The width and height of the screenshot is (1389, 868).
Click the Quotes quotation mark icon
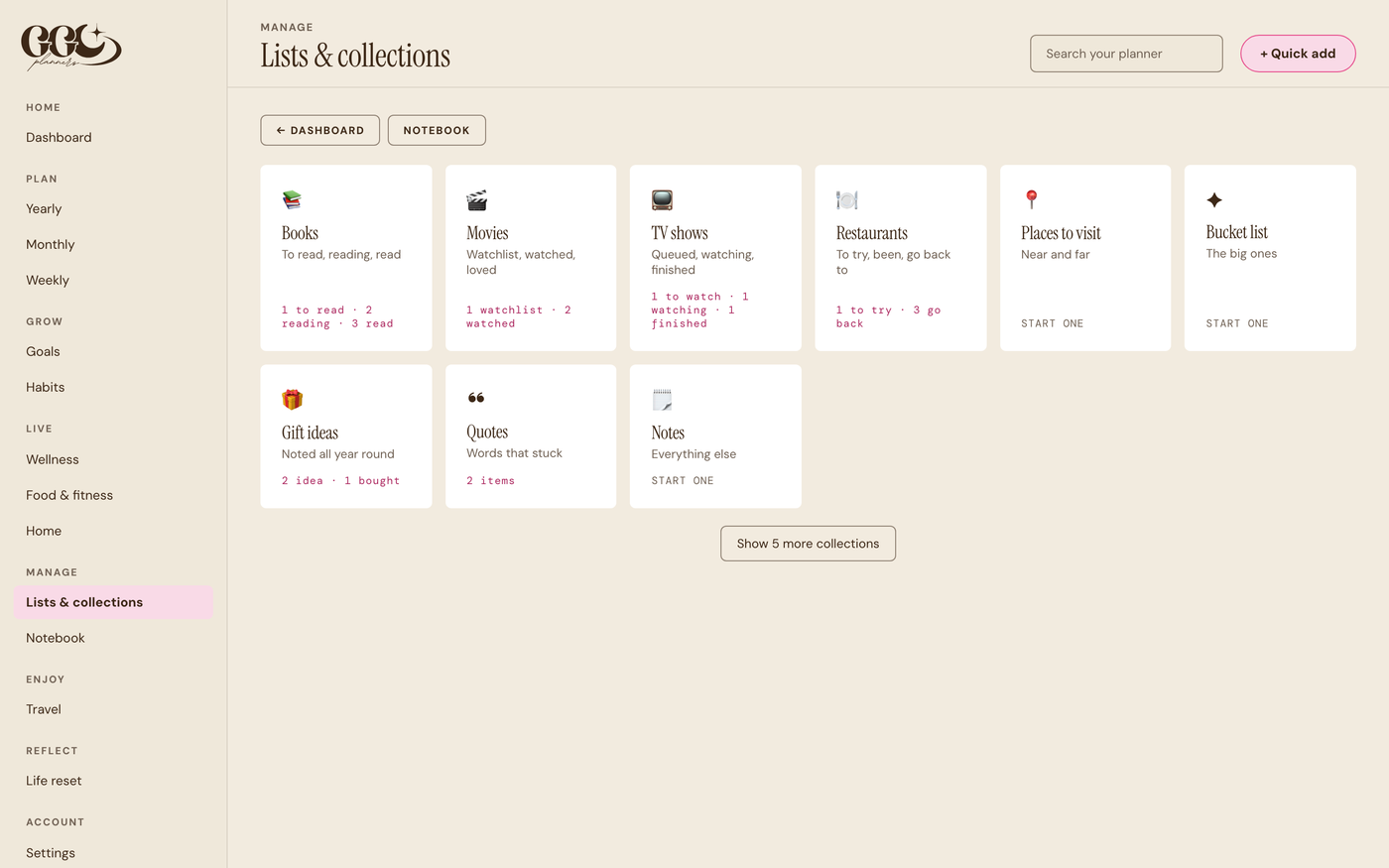[x=476, y=398]
